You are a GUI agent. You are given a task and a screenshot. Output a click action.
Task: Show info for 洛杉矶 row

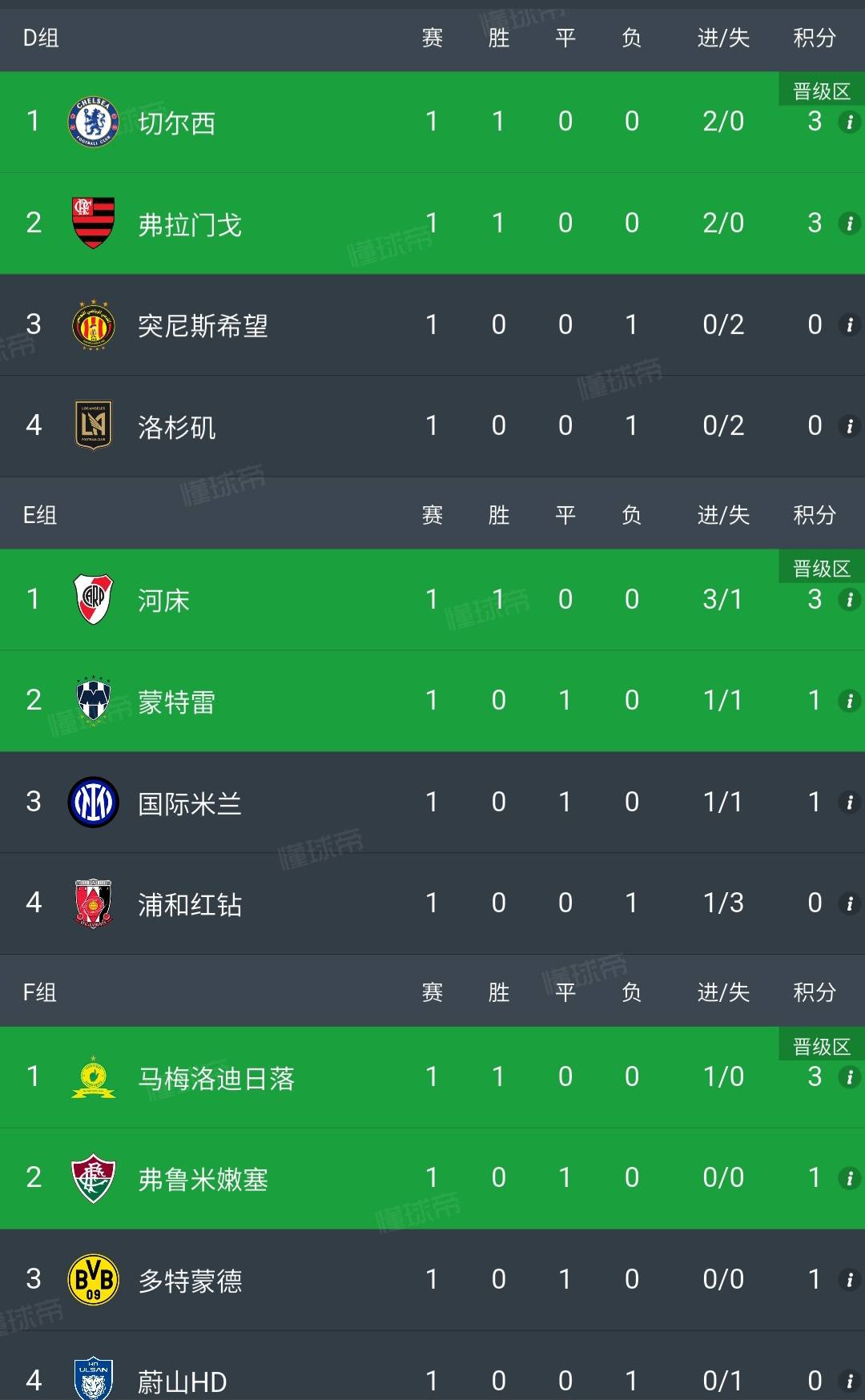[x=849, y=425]
